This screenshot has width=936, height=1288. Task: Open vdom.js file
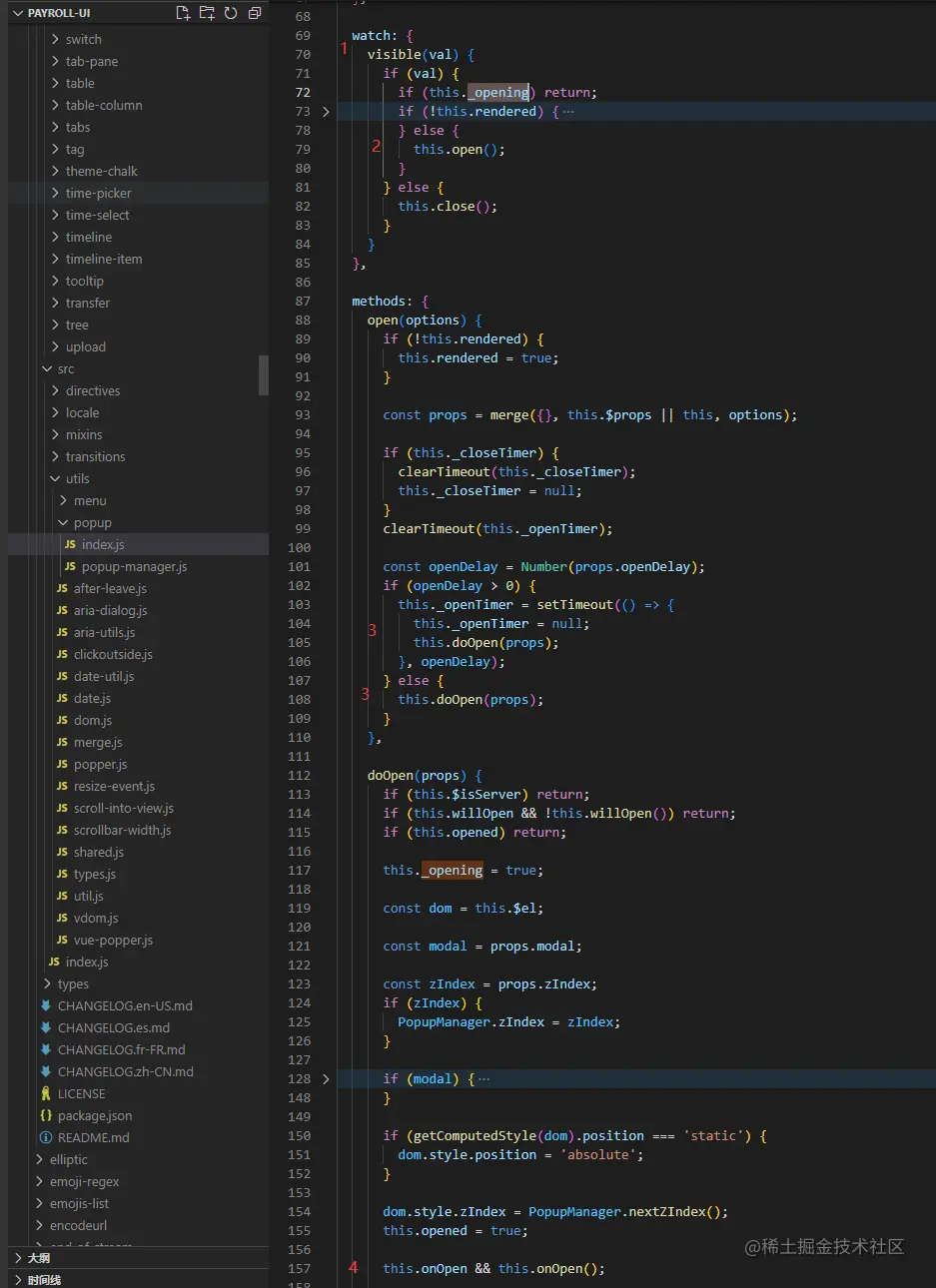96,918
